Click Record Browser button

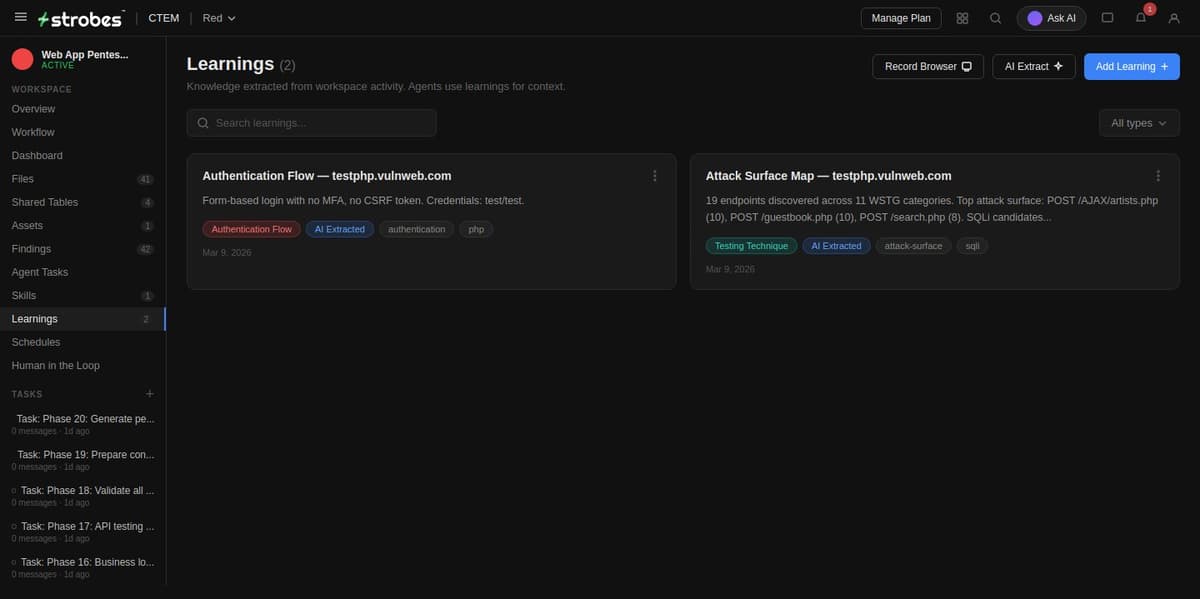tap(928, 66)
